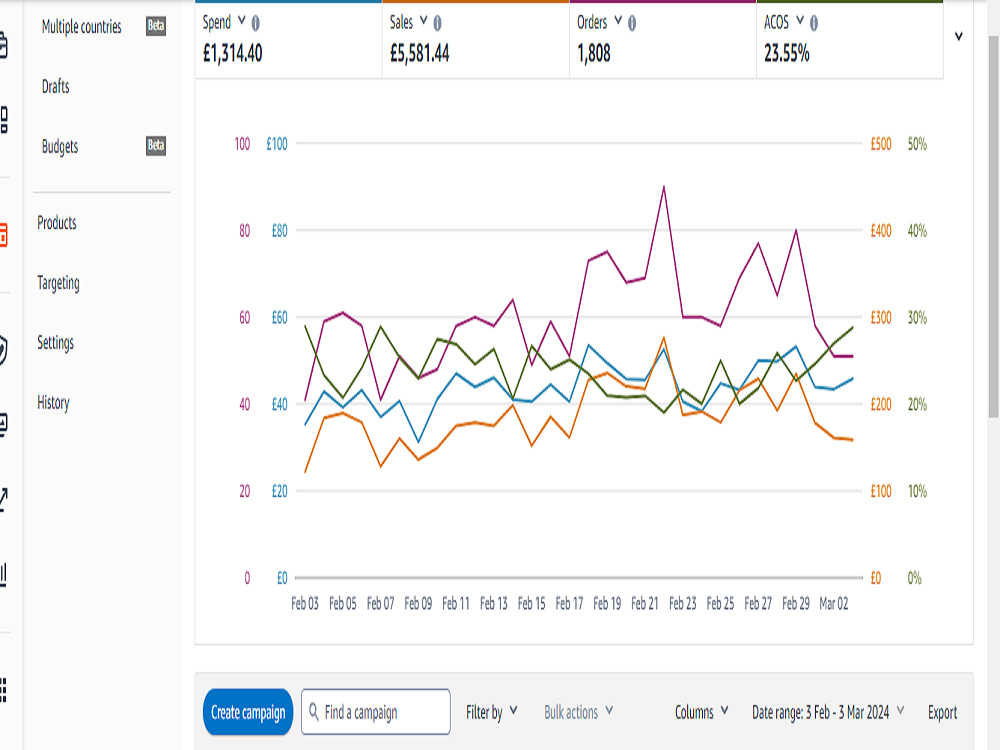Click the bar chart reports icon in left rail
This screenshot has height=750, width=1000.
coord(3,574)
